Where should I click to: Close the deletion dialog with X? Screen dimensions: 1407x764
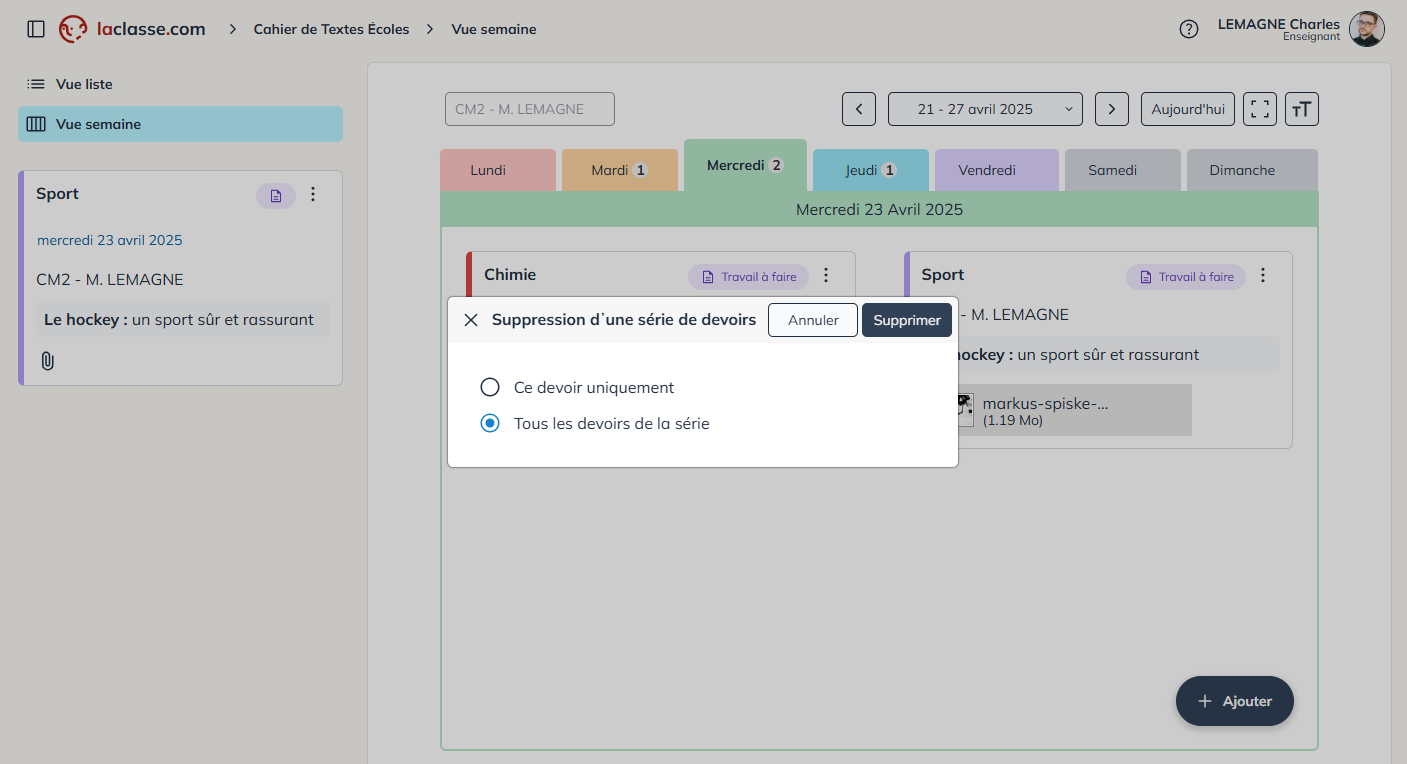point(471,320)
